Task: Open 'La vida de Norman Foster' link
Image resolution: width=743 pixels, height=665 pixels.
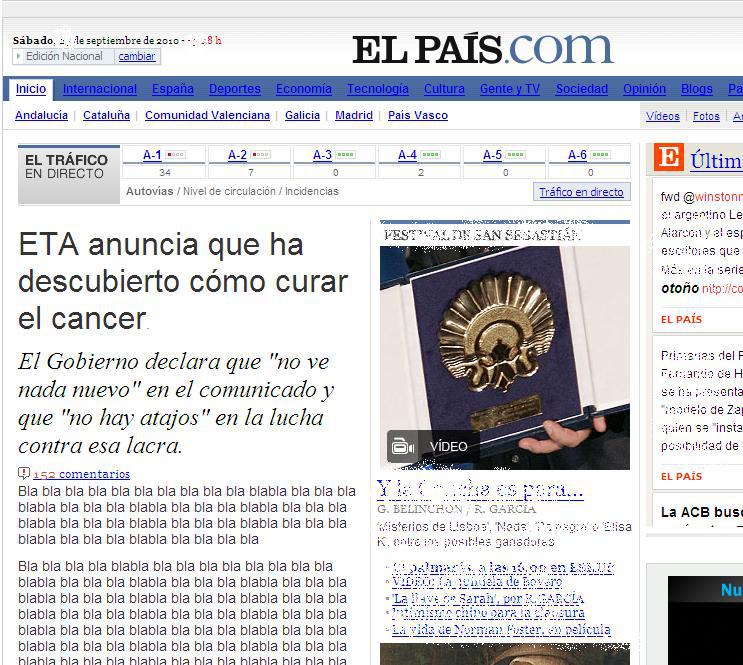Action: (500, 630)
